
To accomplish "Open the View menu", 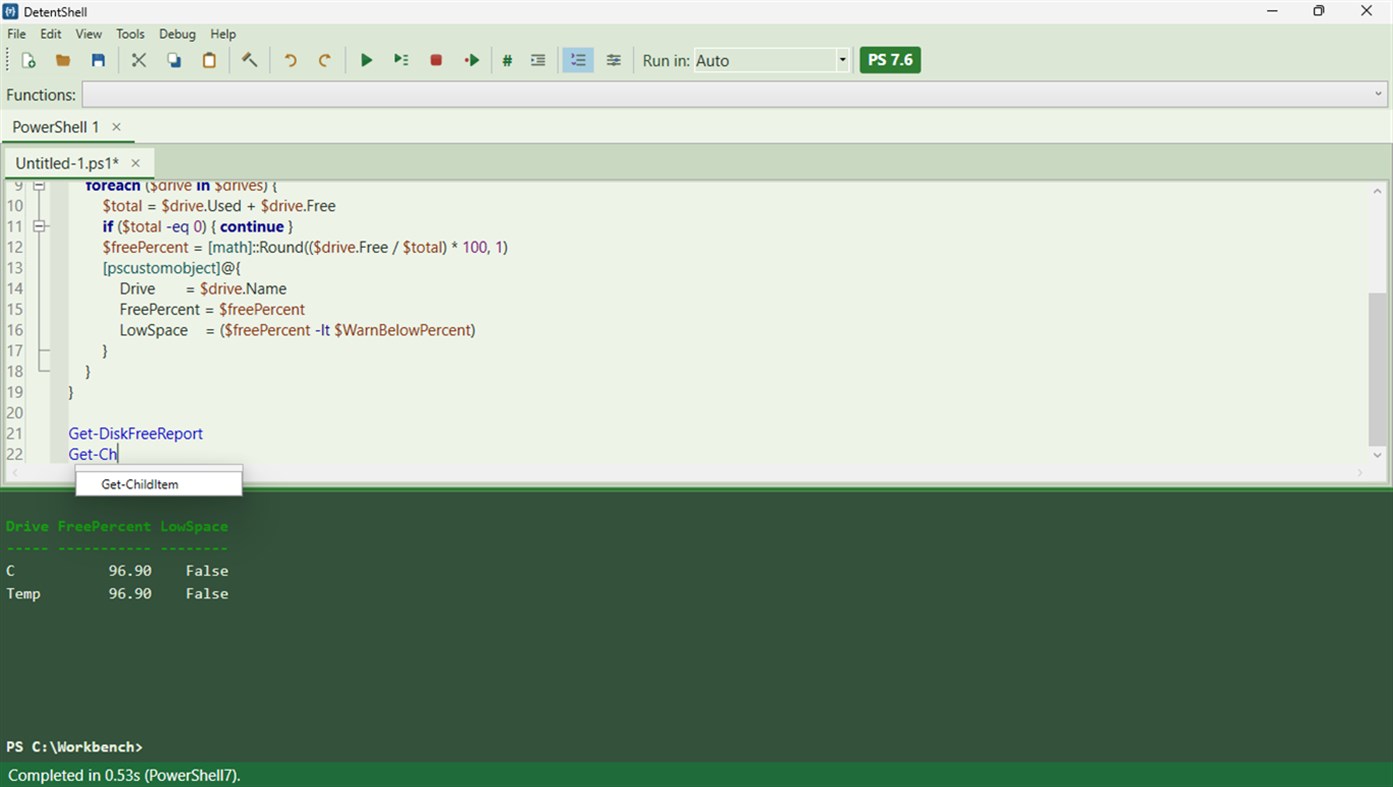I will (89, 34).
